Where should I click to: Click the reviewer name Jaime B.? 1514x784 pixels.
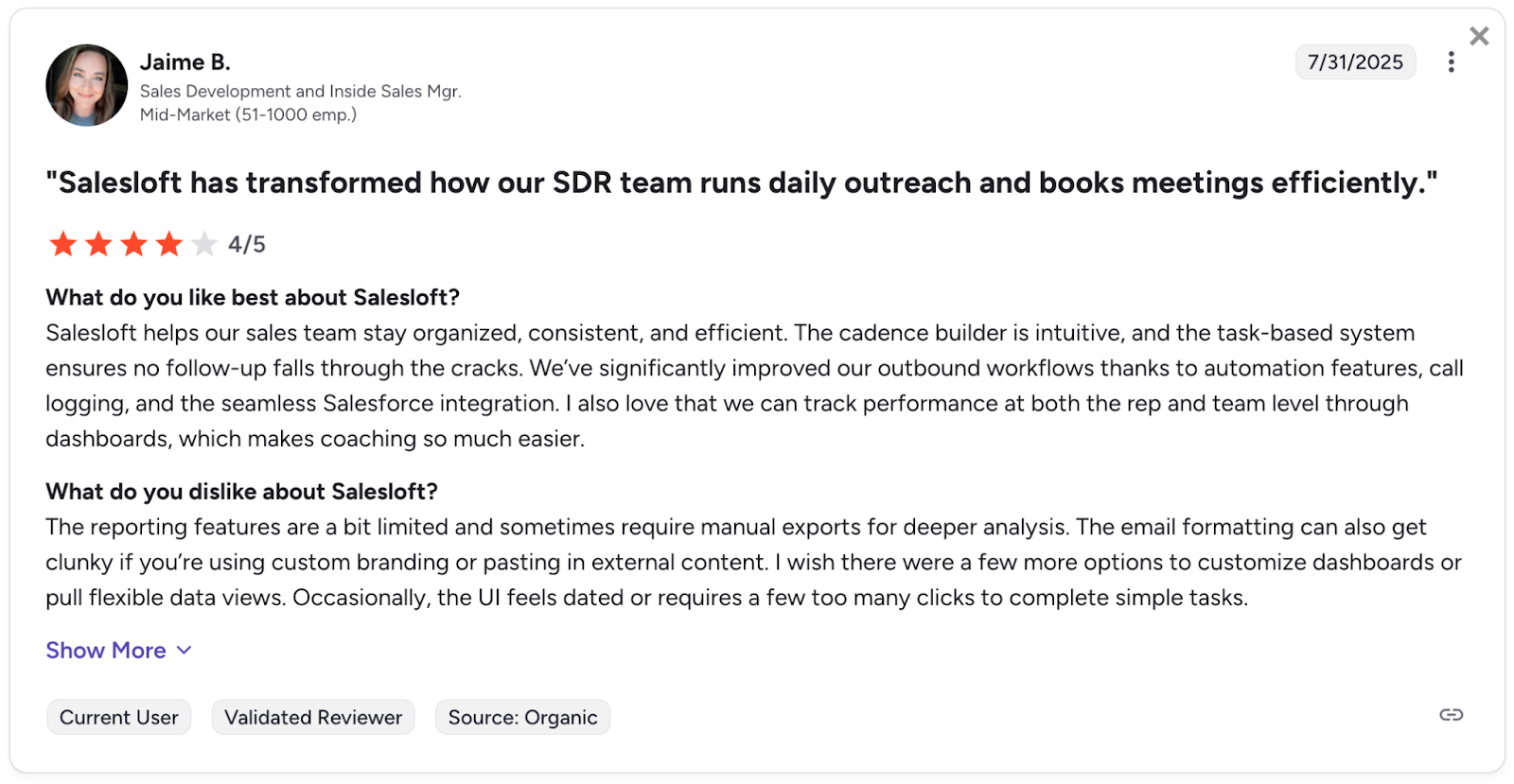185,62
